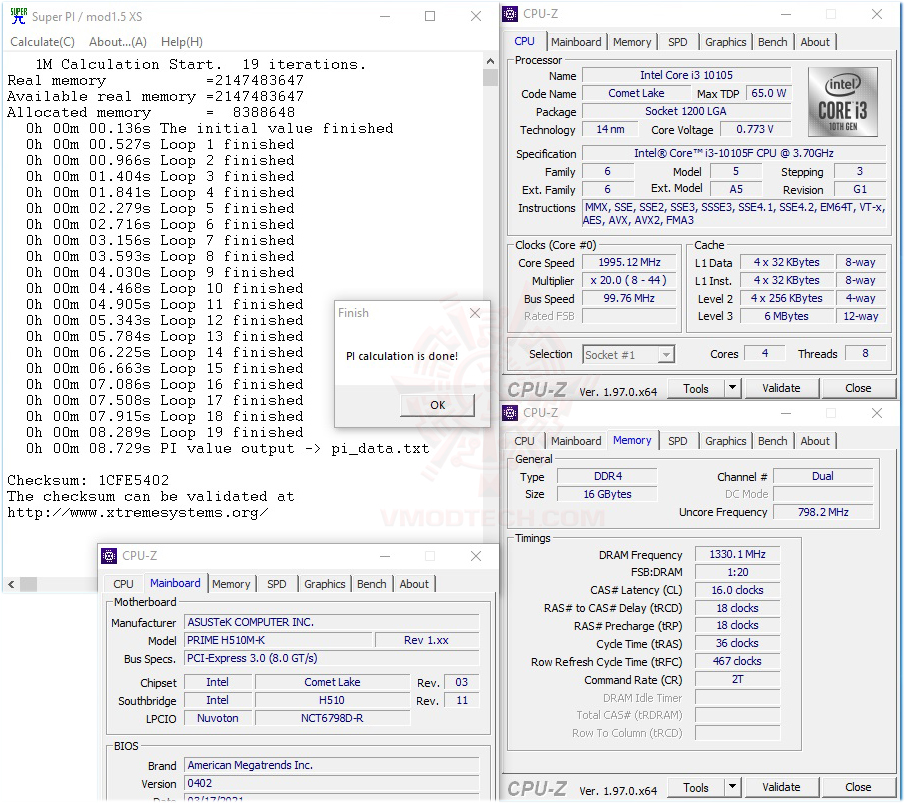Click the Super PI app icon in title bar
This screenshot has width=905, height=803.
(18, 16)
